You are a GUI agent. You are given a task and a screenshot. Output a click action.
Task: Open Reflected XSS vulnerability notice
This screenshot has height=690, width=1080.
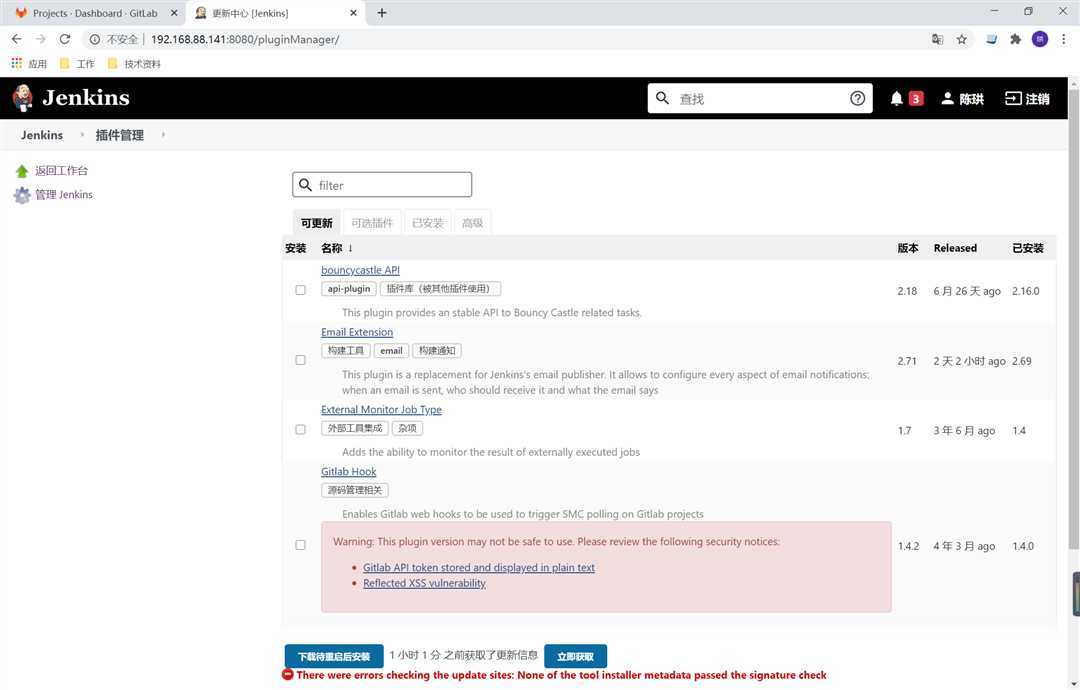pos(424,583)
